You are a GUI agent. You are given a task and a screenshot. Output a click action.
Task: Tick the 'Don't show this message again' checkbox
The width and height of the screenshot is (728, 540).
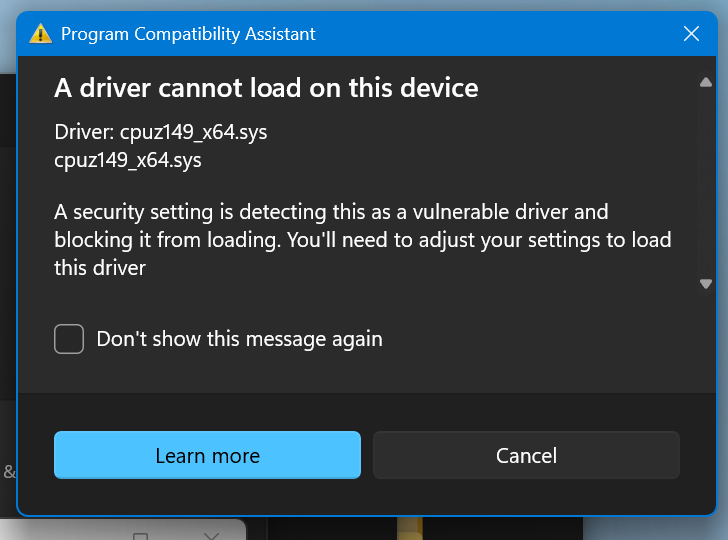[69, 339]
